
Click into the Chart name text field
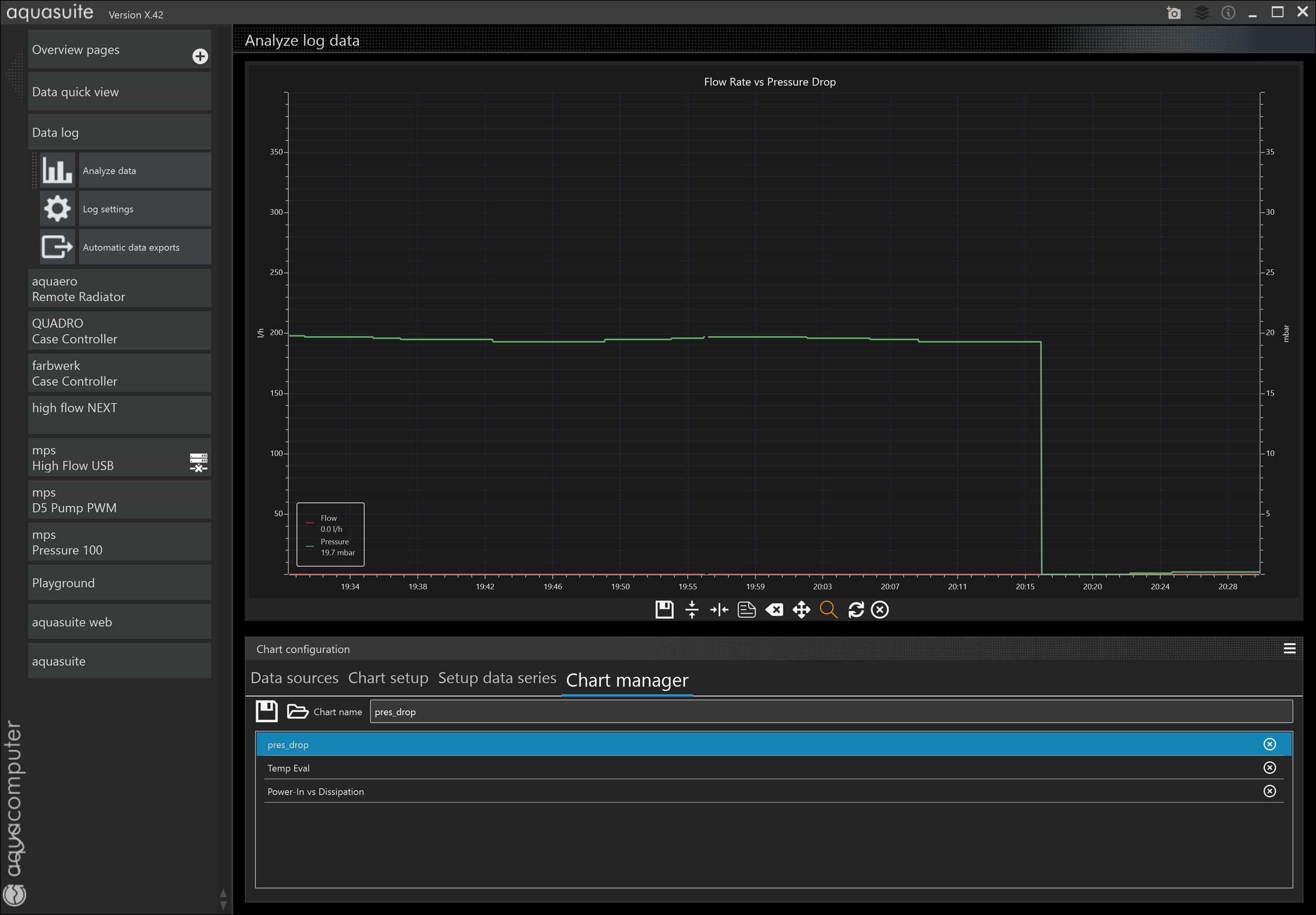830,712
